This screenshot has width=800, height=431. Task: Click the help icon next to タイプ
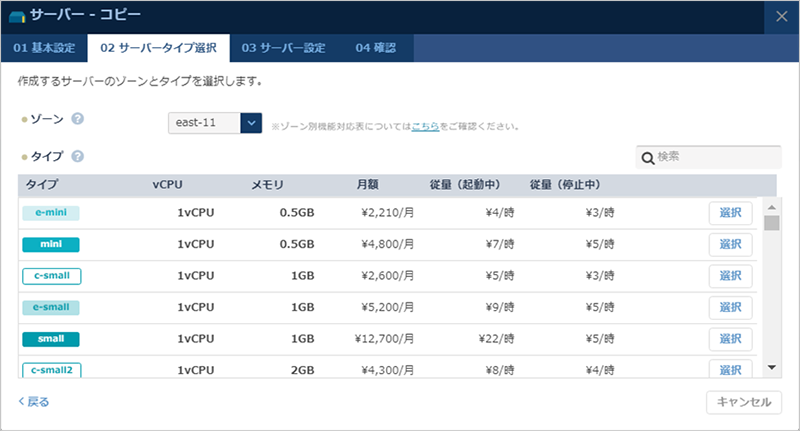coord(77,156)
